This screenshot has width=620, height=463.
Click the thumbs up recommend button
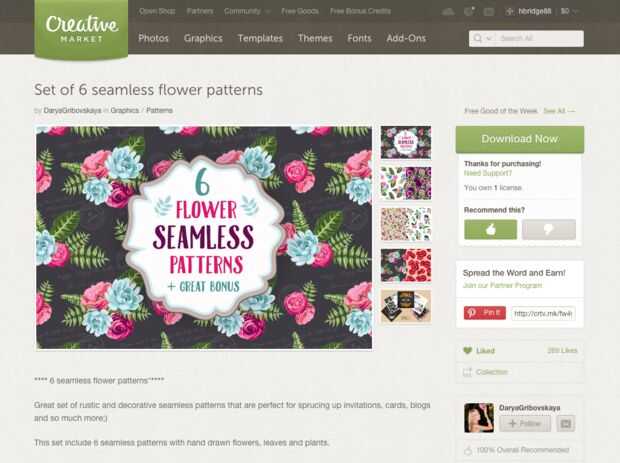490,229
